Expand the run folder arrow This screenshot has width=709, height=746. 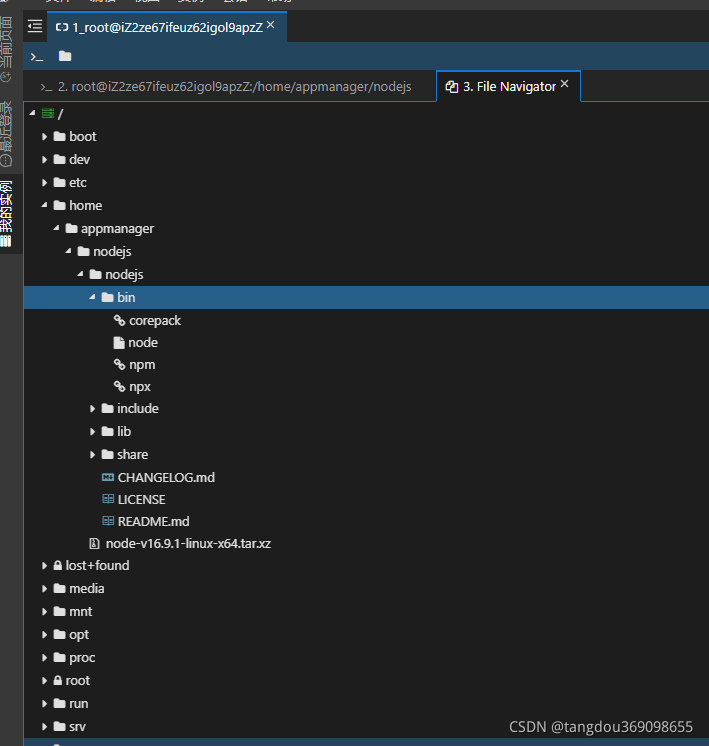tap(44, 704)
